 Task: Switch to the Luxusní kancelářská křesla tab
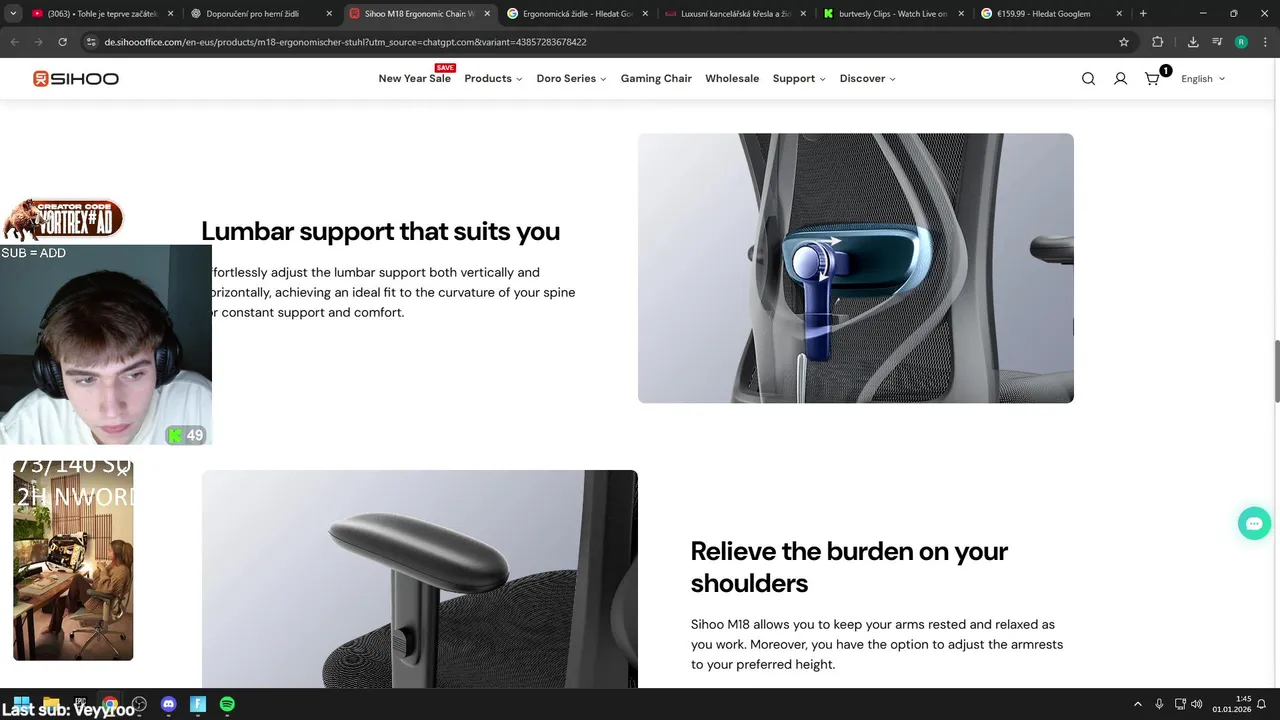click(x=735, y=14)
